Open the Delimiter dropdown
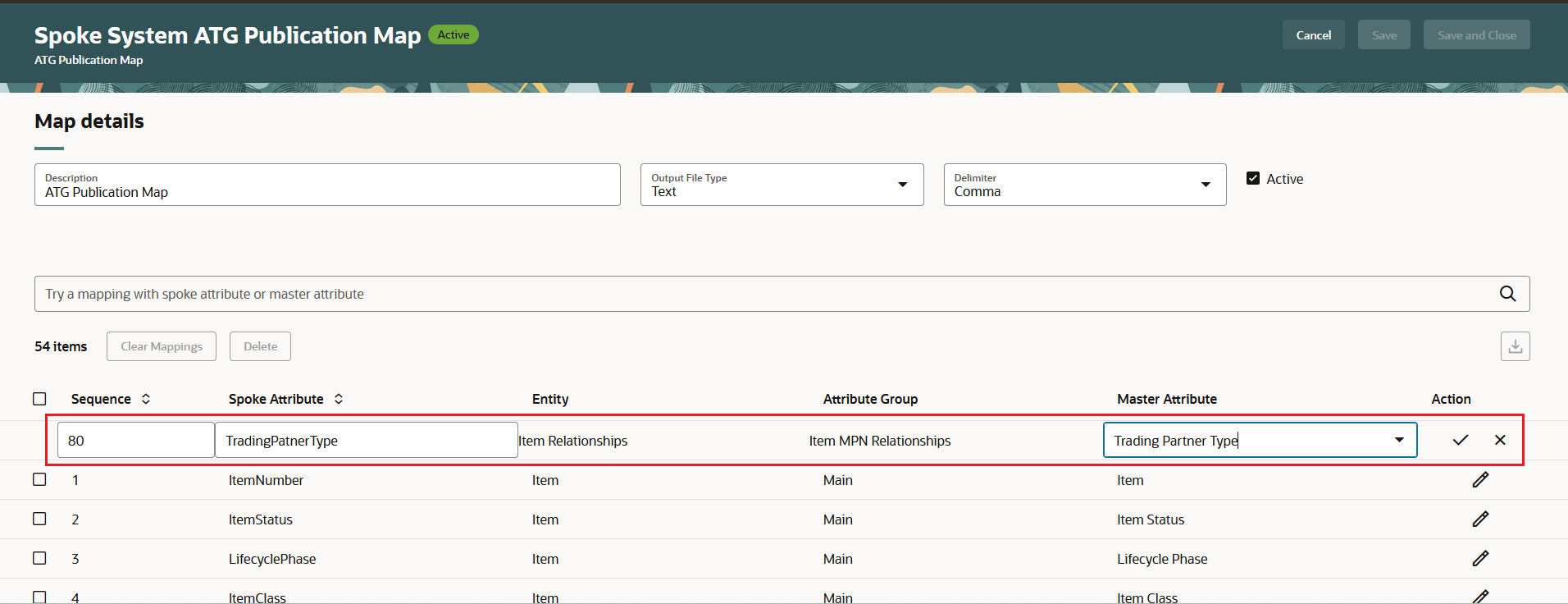This screenshot has height=604, width=1568. [1085, 185]
